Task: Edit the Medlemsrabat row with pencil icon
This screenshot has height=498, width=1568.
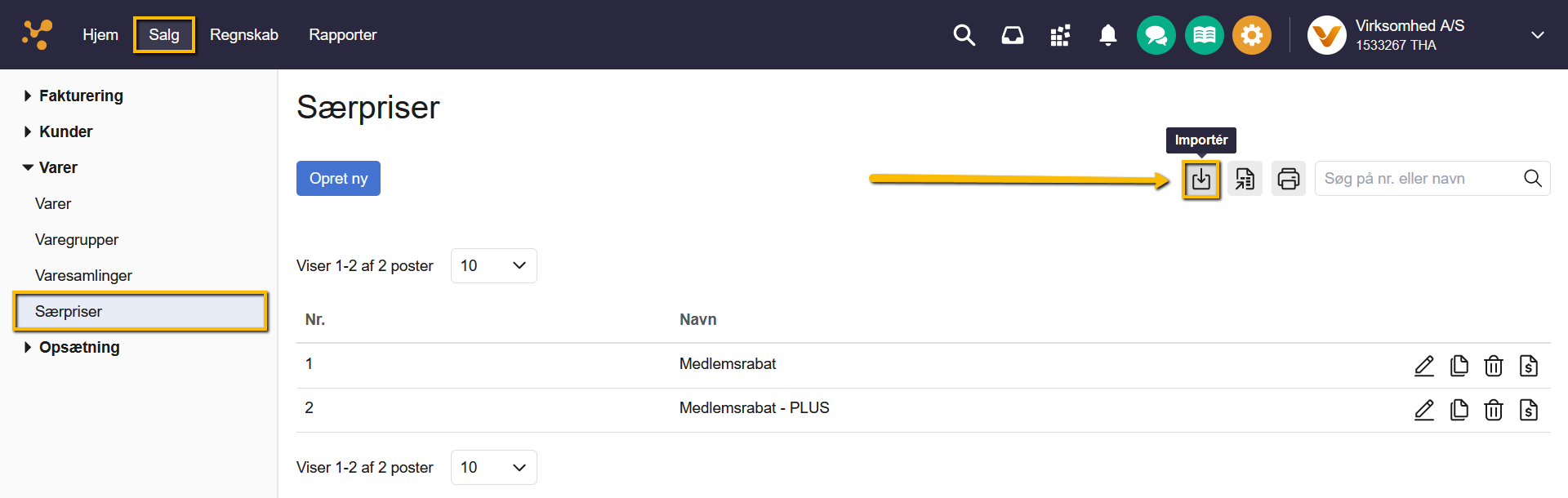Action: pos(1424,366)
